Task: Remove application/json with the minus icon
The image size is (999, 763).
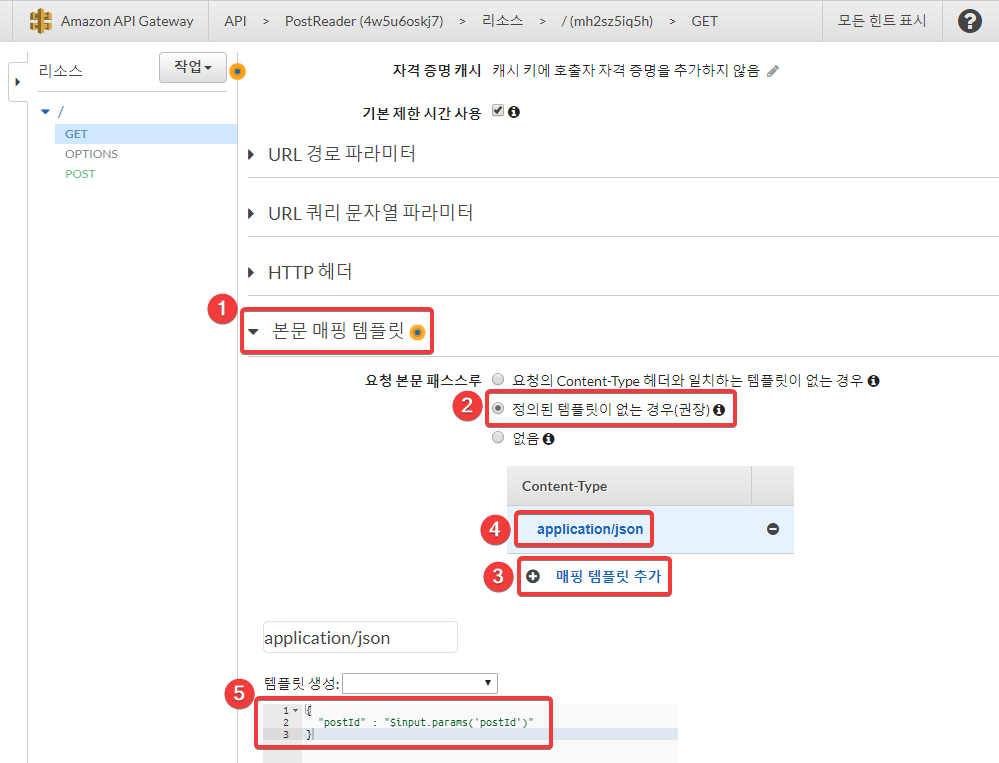Action: tap(773, 529)
